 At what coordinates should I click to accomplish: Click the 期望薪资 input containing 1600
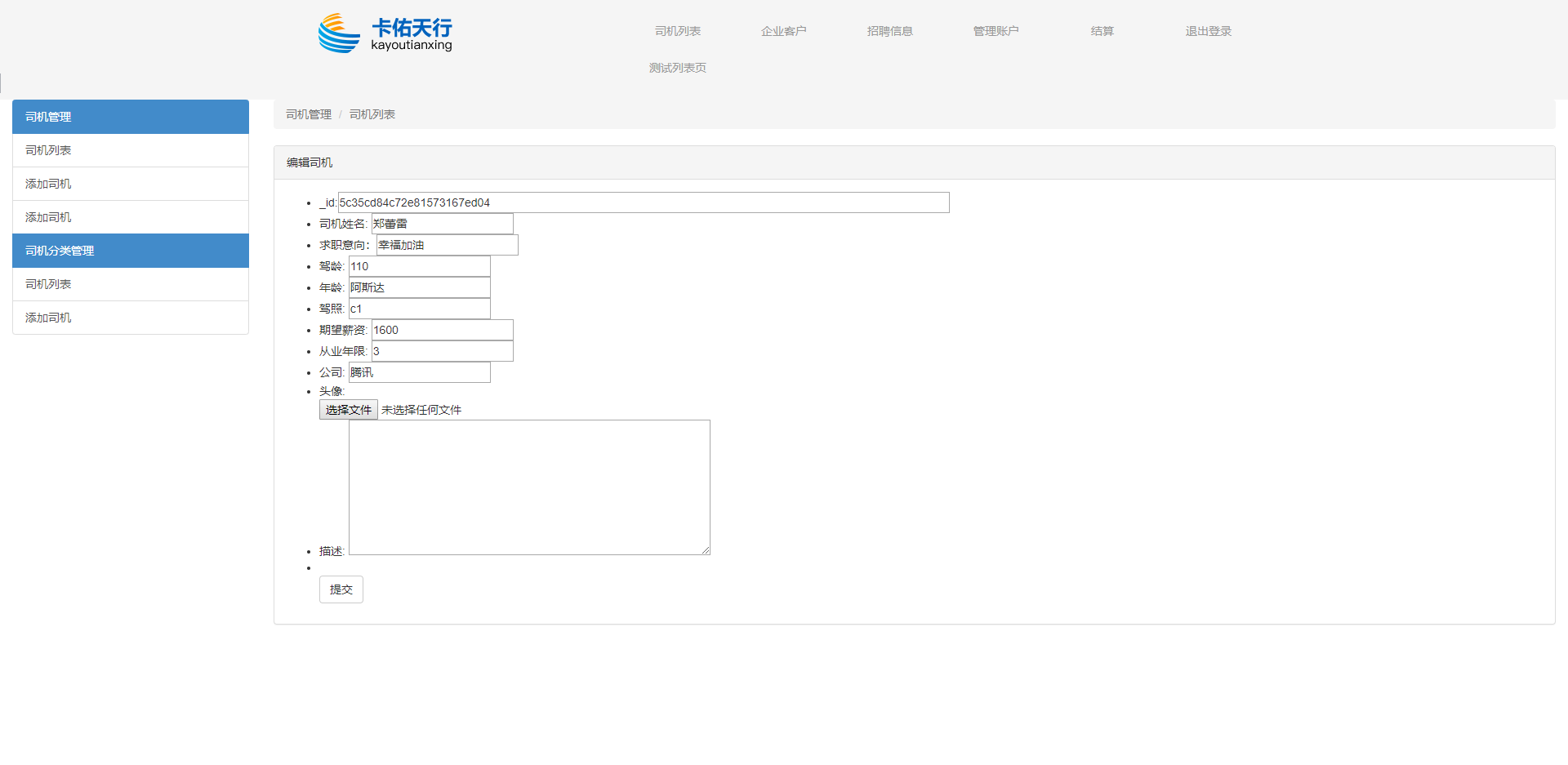coord(442,330)
